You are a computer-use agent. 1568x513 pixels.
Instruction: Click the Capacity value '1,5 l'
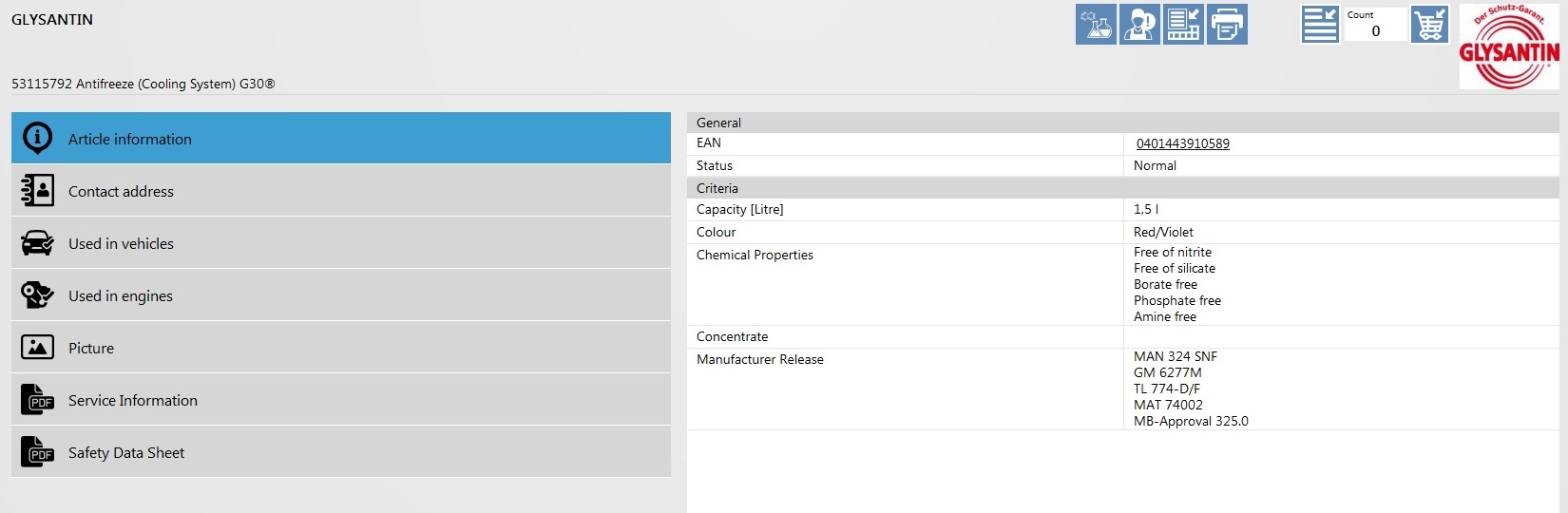pos(1146,209)
